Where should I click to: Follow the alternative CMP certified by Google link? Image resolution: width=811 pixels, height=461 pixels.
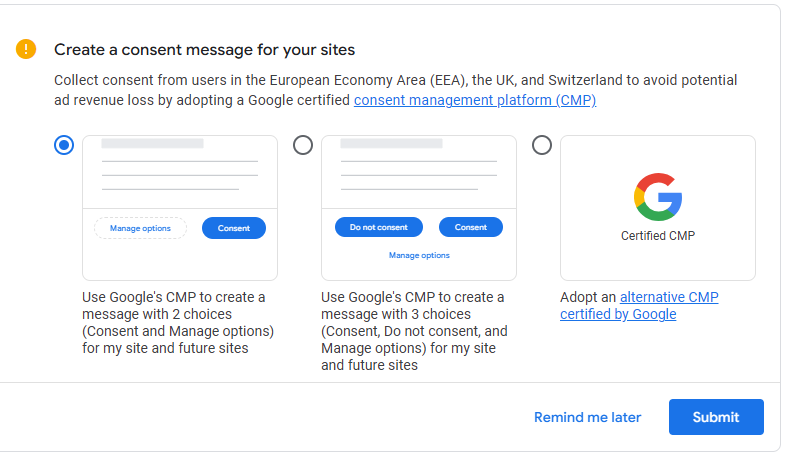(639, 305)
